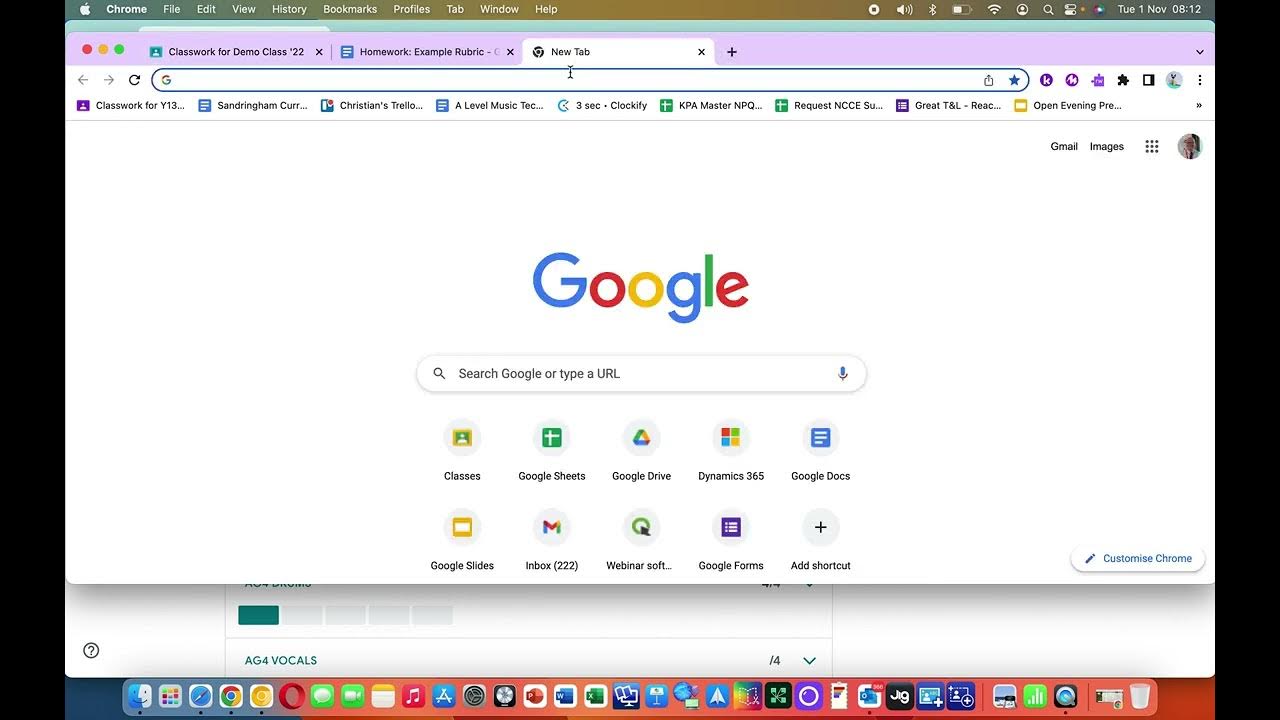Open the KPA Master NPQ bookmark

[711, 105]
